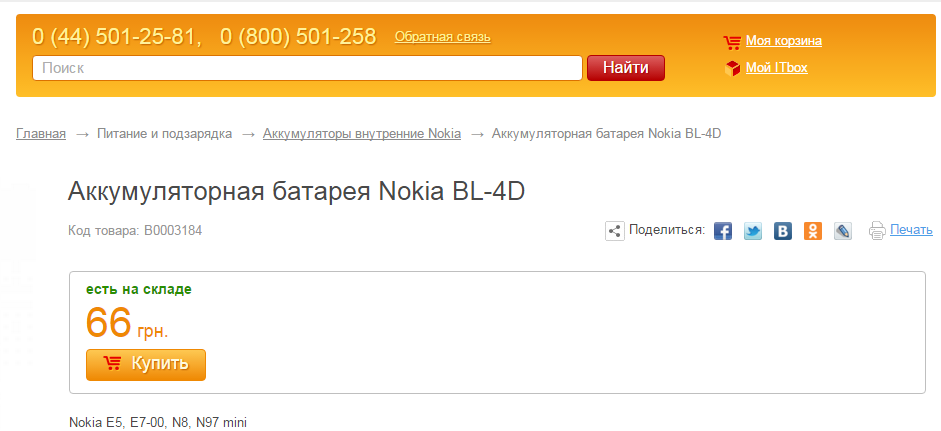Viewport: 941px width, 431px height.
Task: Select Питание и подзарядка breadcrumb
Action: [164, 134]
